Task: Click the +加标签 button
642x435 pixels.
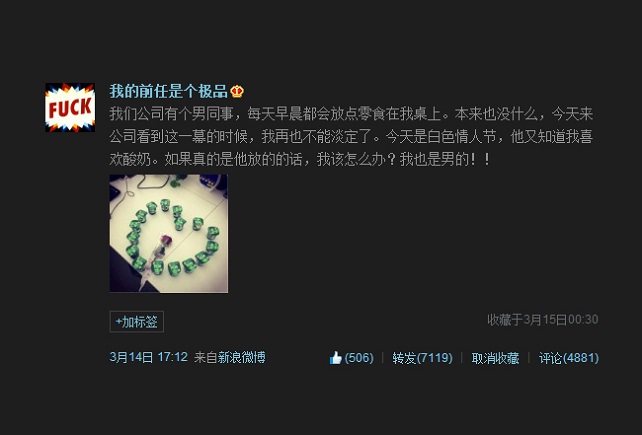Action: 137,322
